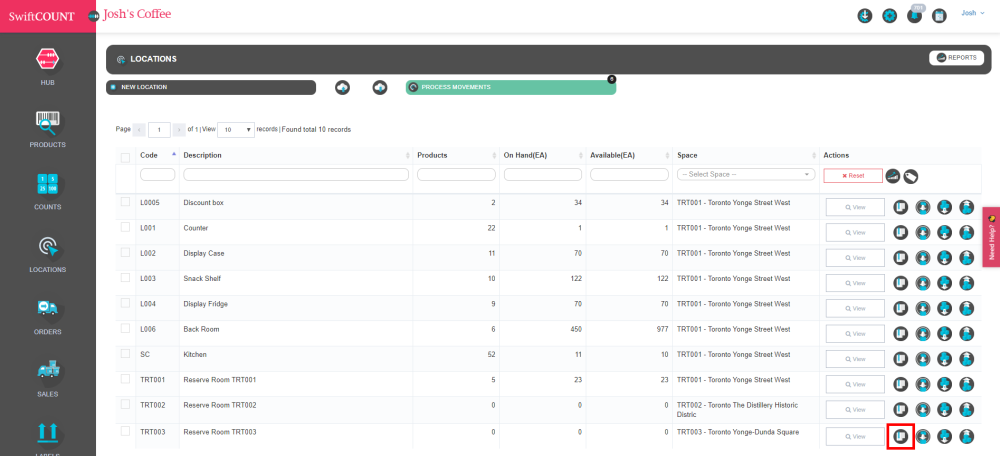This screenshot has height=456, width=1000.
Task: Select the L002 Display Case checkbox
Action: [126, 253]
